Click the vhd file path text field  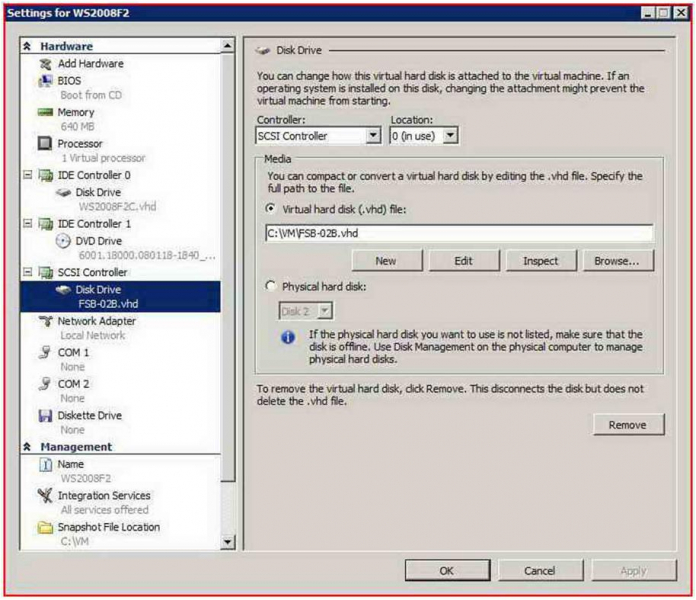coord(458,233)
